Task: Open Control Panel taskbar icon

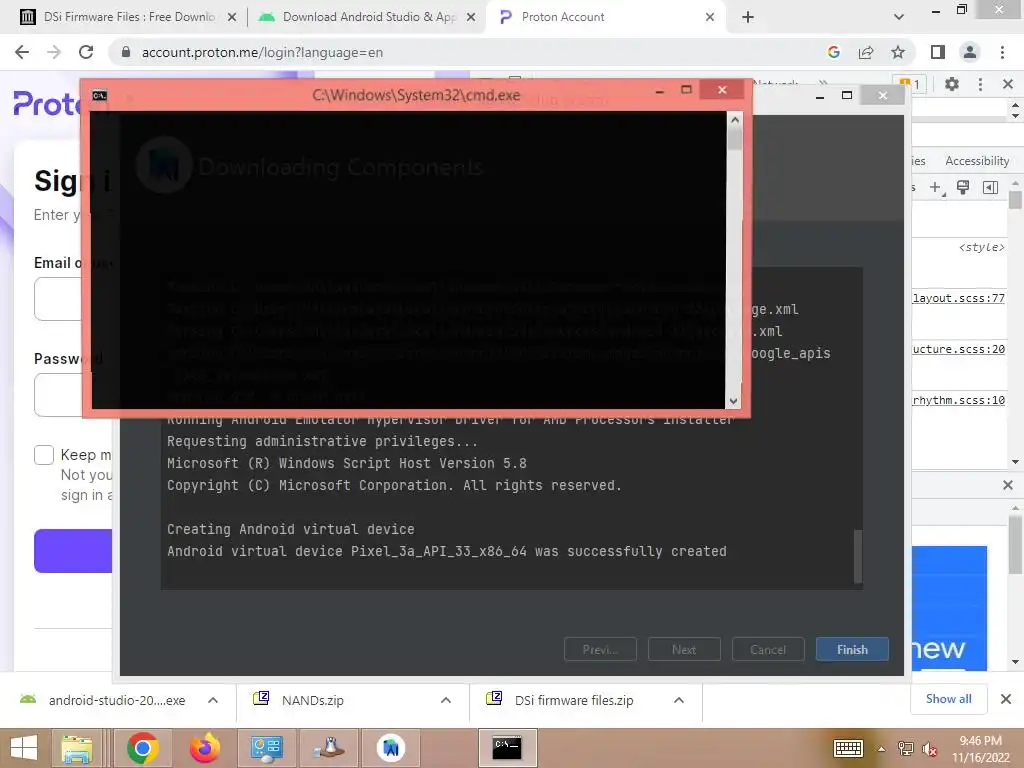Action: 266,748
